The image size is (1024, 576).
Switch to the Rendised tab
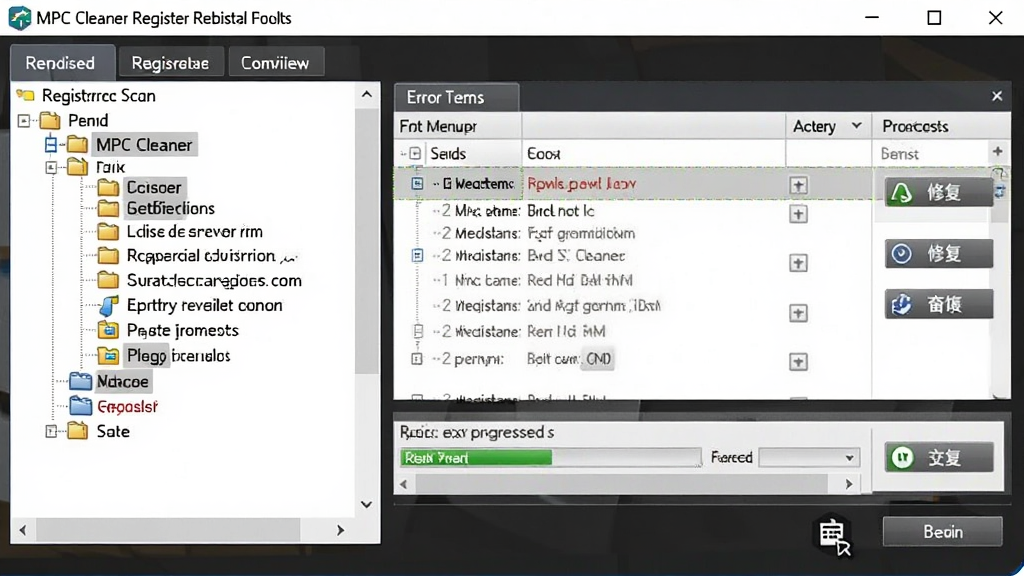pyautogui.click(x=63, y=63)
